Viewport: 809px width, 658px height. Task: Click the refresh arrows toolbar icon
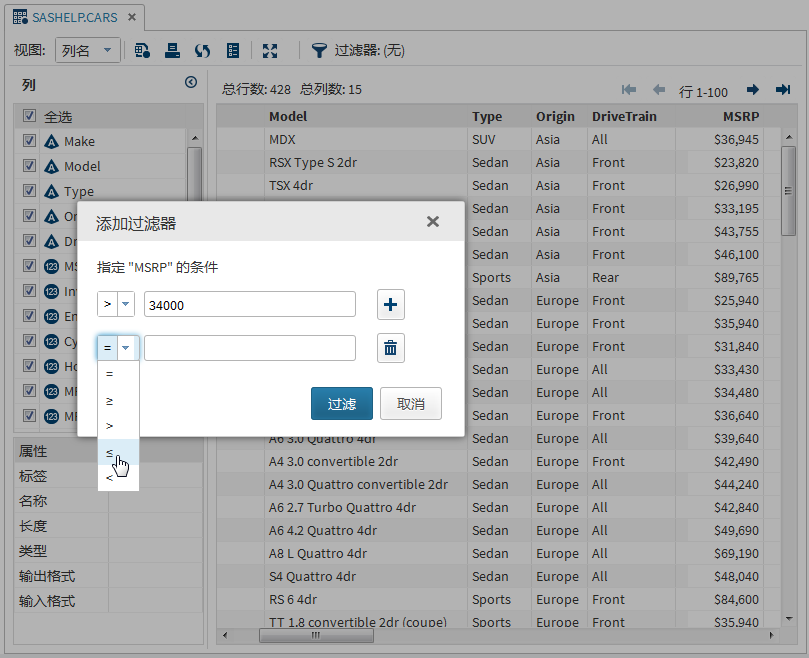point(202,50)
